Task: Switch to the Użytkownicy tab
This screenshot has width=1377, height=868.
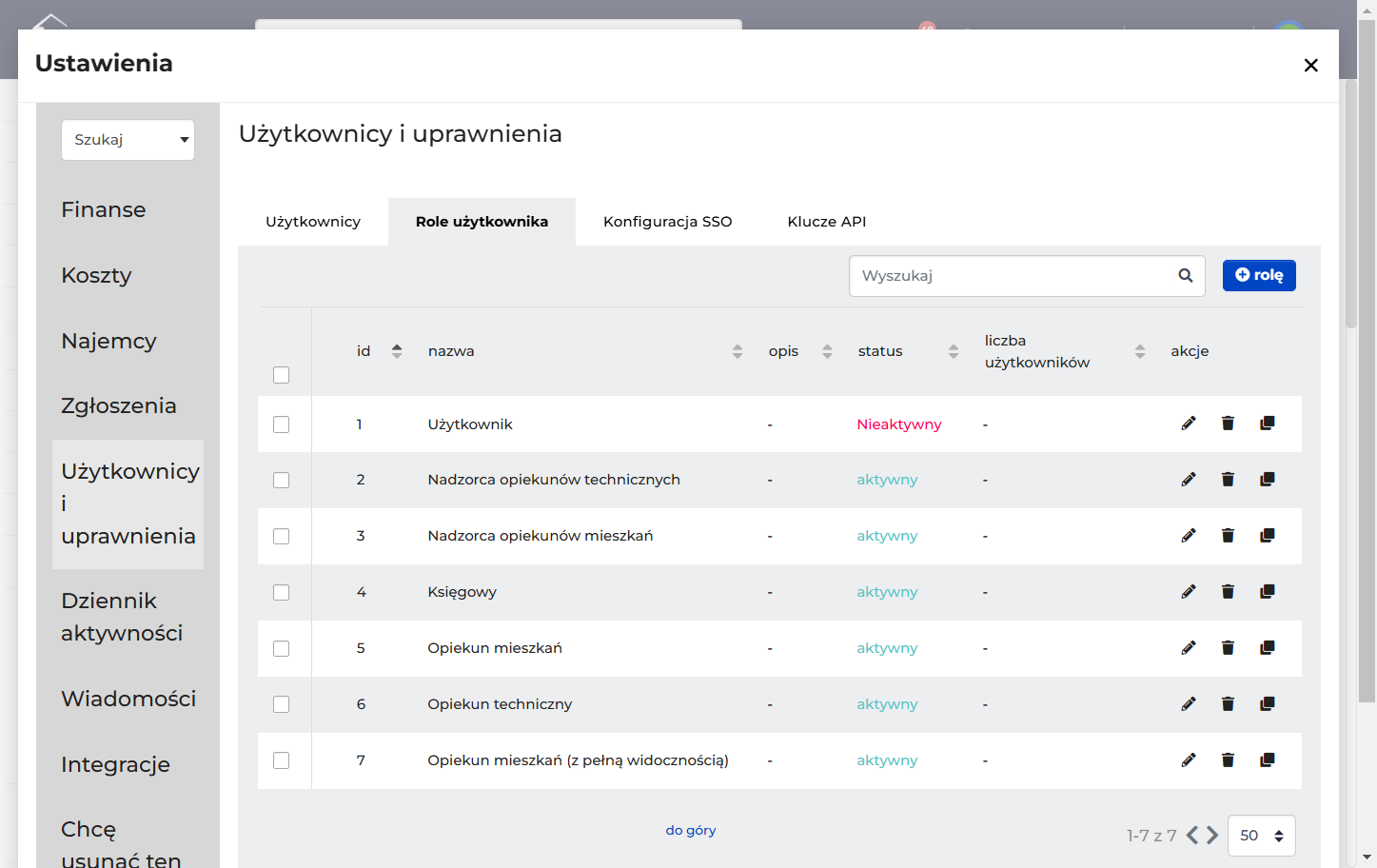Action: (313, 222)
